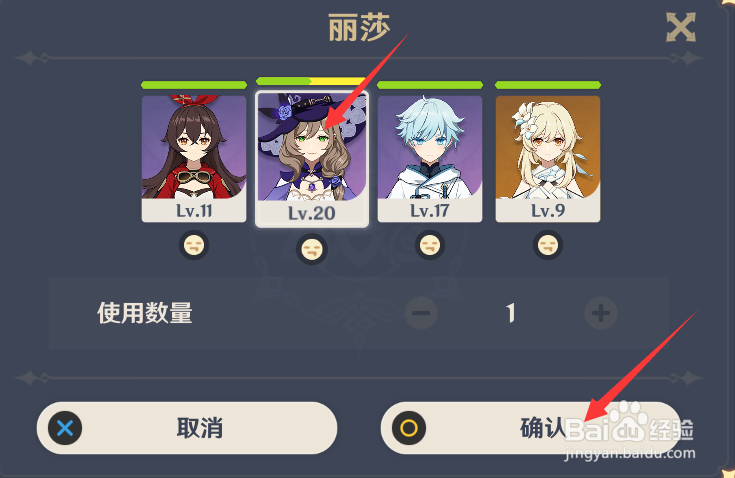This screenshot has height=478, width=735.
Task: Select Lisa's Lv.20 character card
Action: [x=312, y=158]
